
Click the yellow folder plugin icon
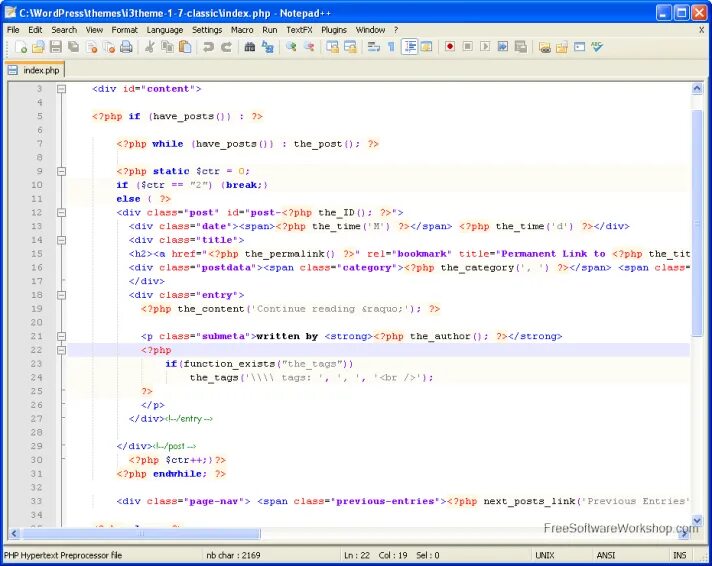[562, 47]
